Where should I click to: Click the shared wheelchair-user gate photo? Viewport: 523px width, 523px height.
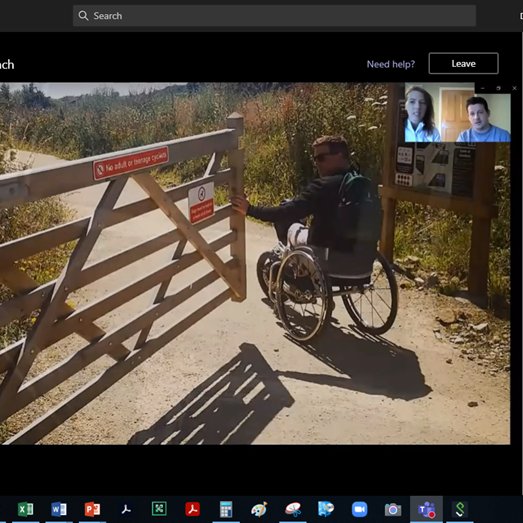(255, 263)
